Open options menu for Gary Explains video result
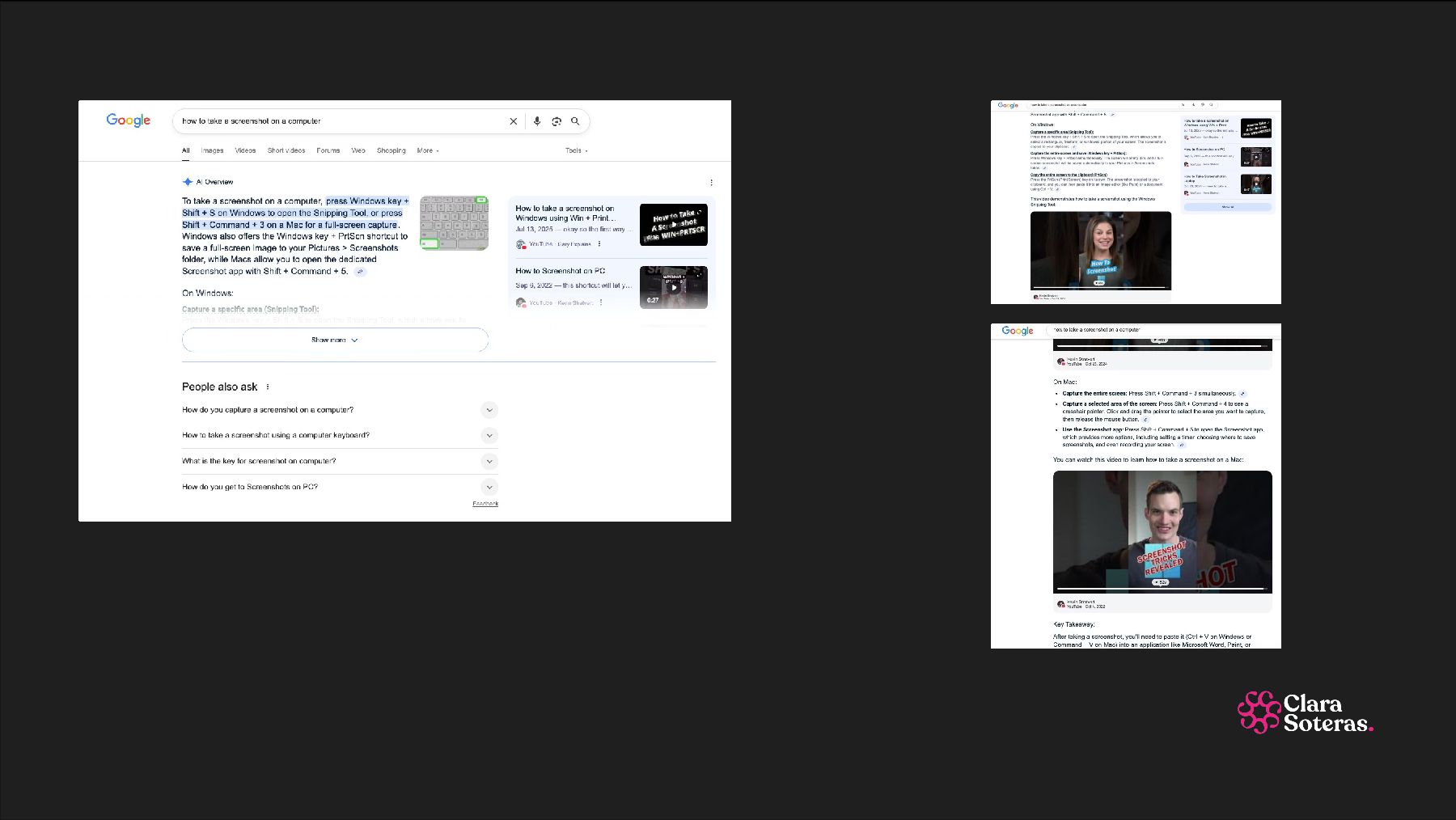 click(x=599, y=243)
